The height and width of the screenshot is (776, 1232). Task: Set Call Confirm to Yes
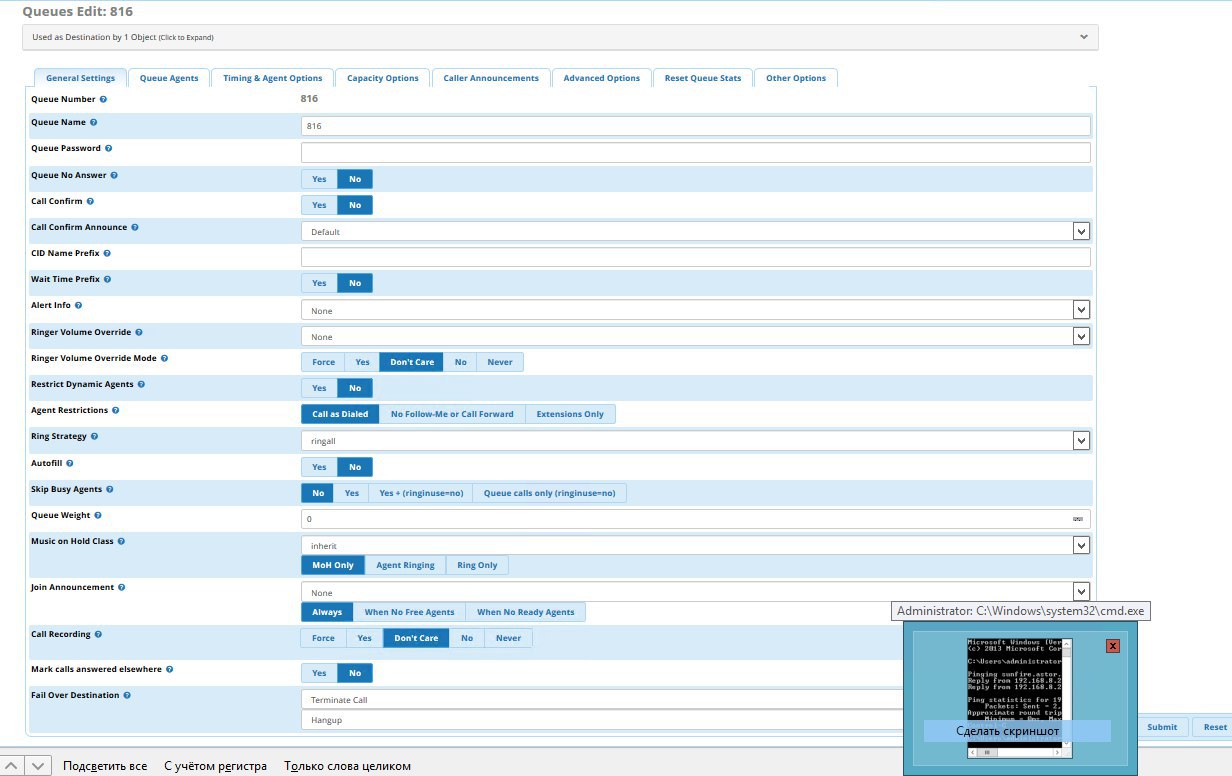pos(319,205)
